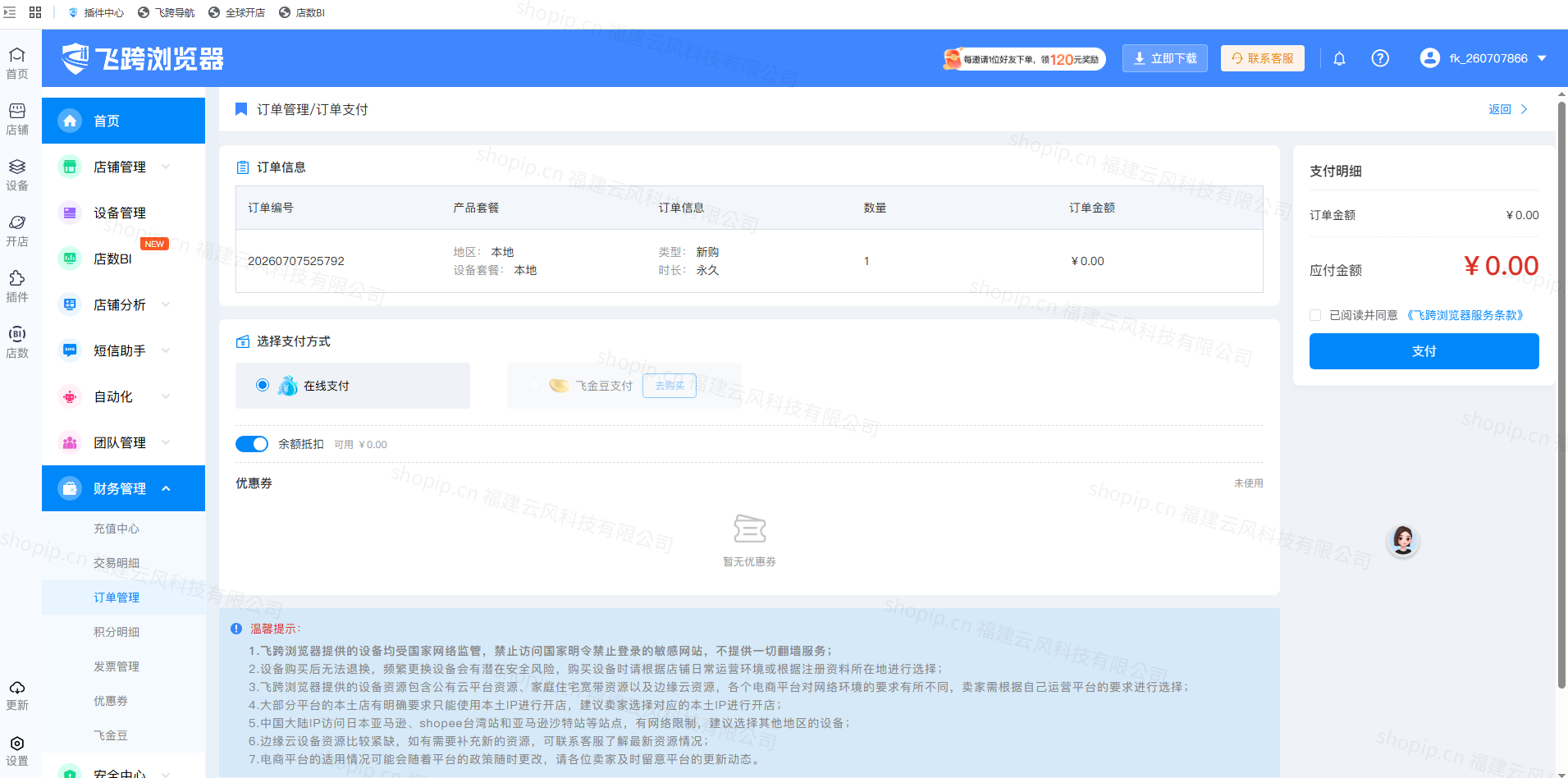Open the floating customer service avatar

pyautogui.click(x=1403, y=541)
